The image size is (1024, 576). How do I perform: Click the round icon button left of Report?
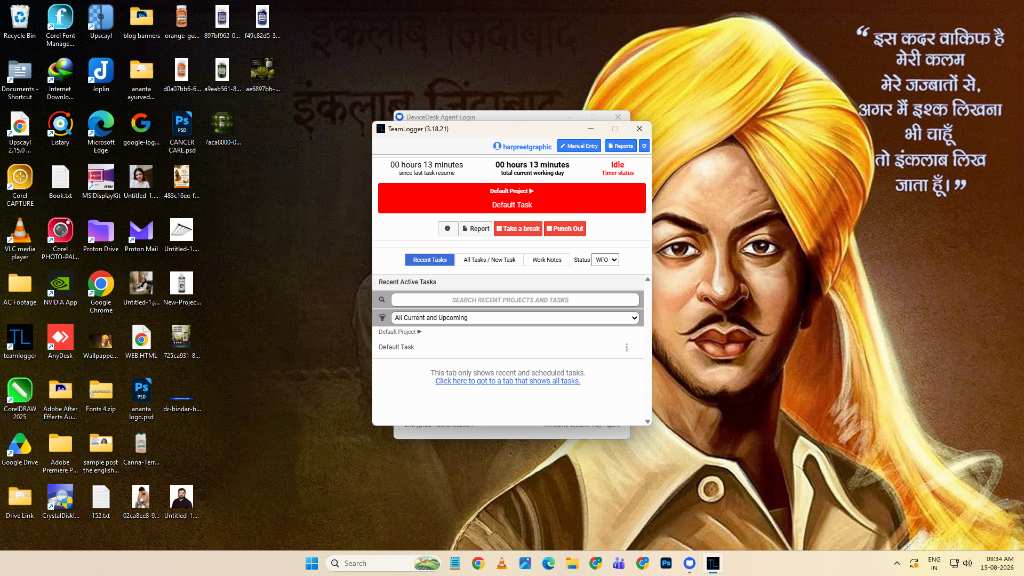(447, 229)
